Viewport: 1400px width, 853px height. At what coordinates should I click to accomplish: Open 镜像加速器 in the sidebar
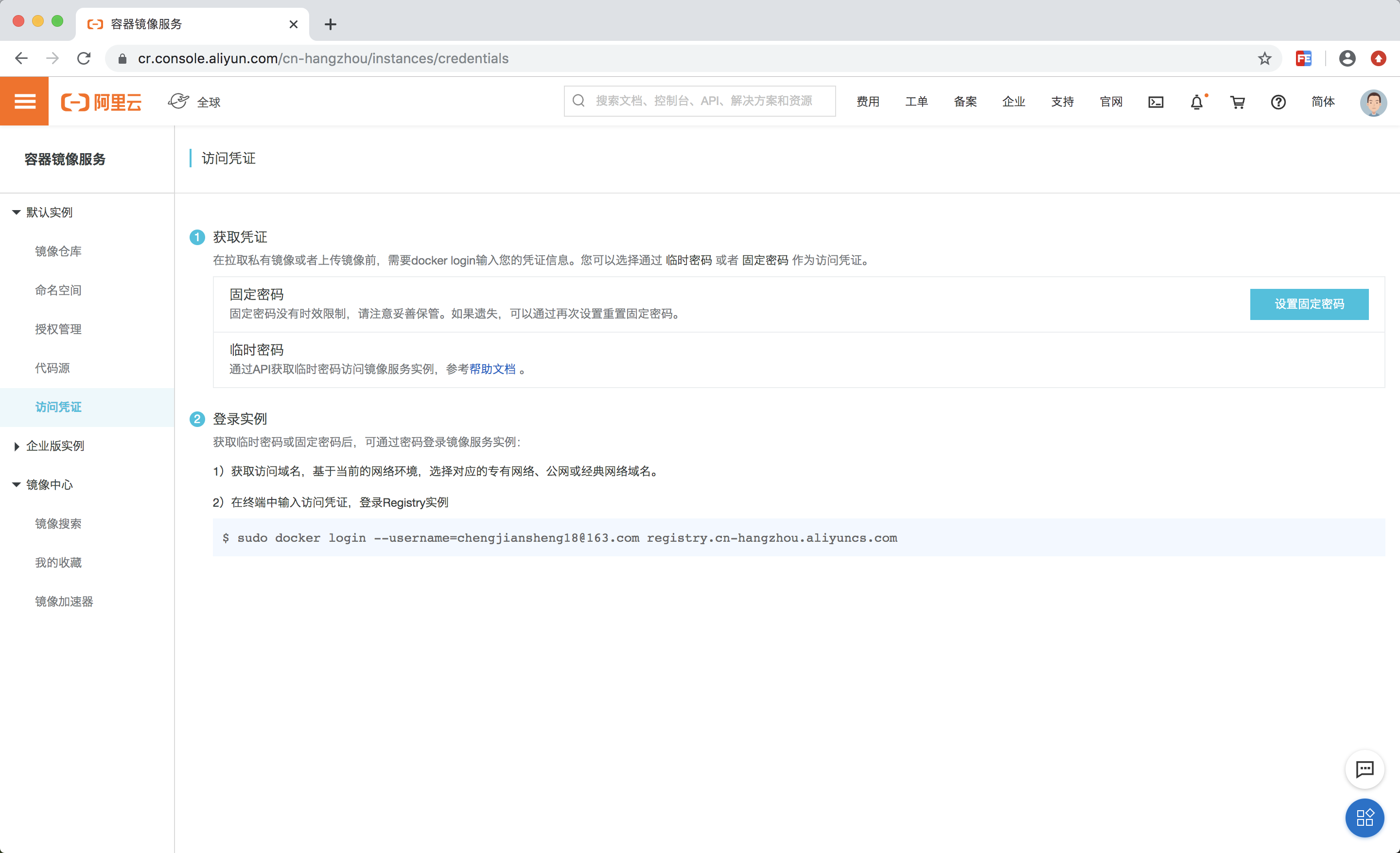tap(64, 601)
